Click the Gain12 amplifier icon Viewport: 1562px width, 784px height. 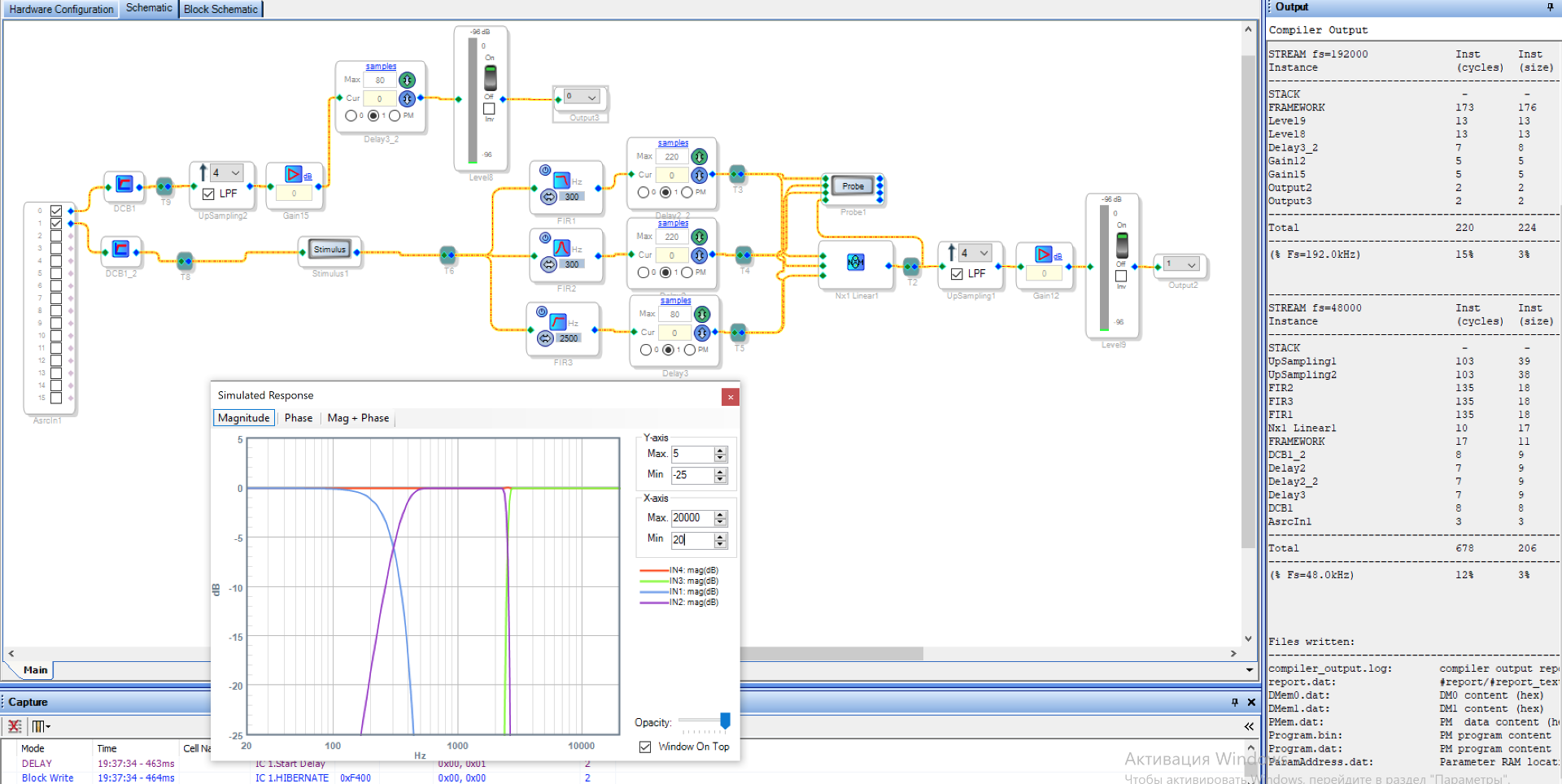(x=1044, y=255)
